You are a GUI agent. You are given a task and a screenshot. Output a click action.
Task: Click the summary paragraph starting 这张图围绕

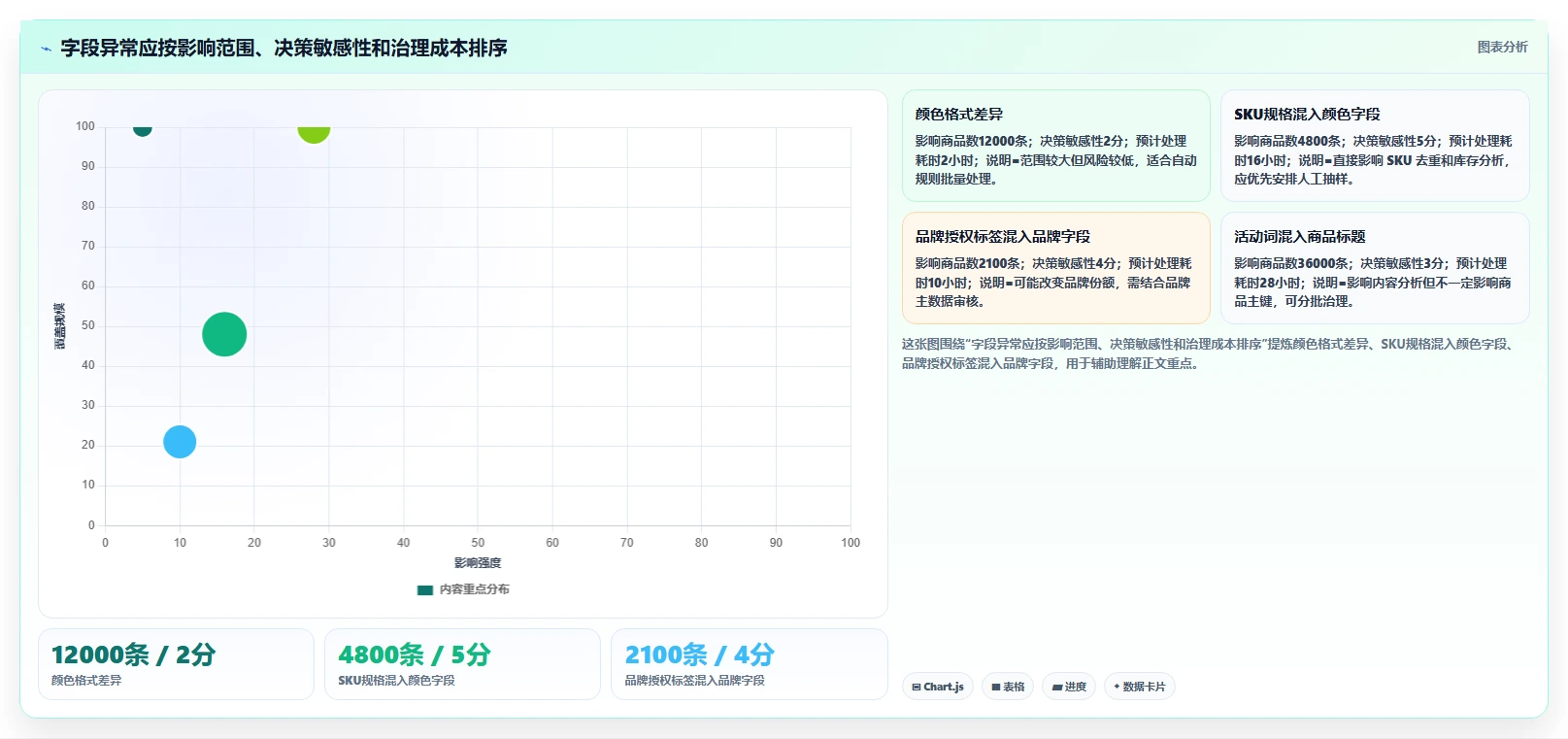click(1209, 353)
